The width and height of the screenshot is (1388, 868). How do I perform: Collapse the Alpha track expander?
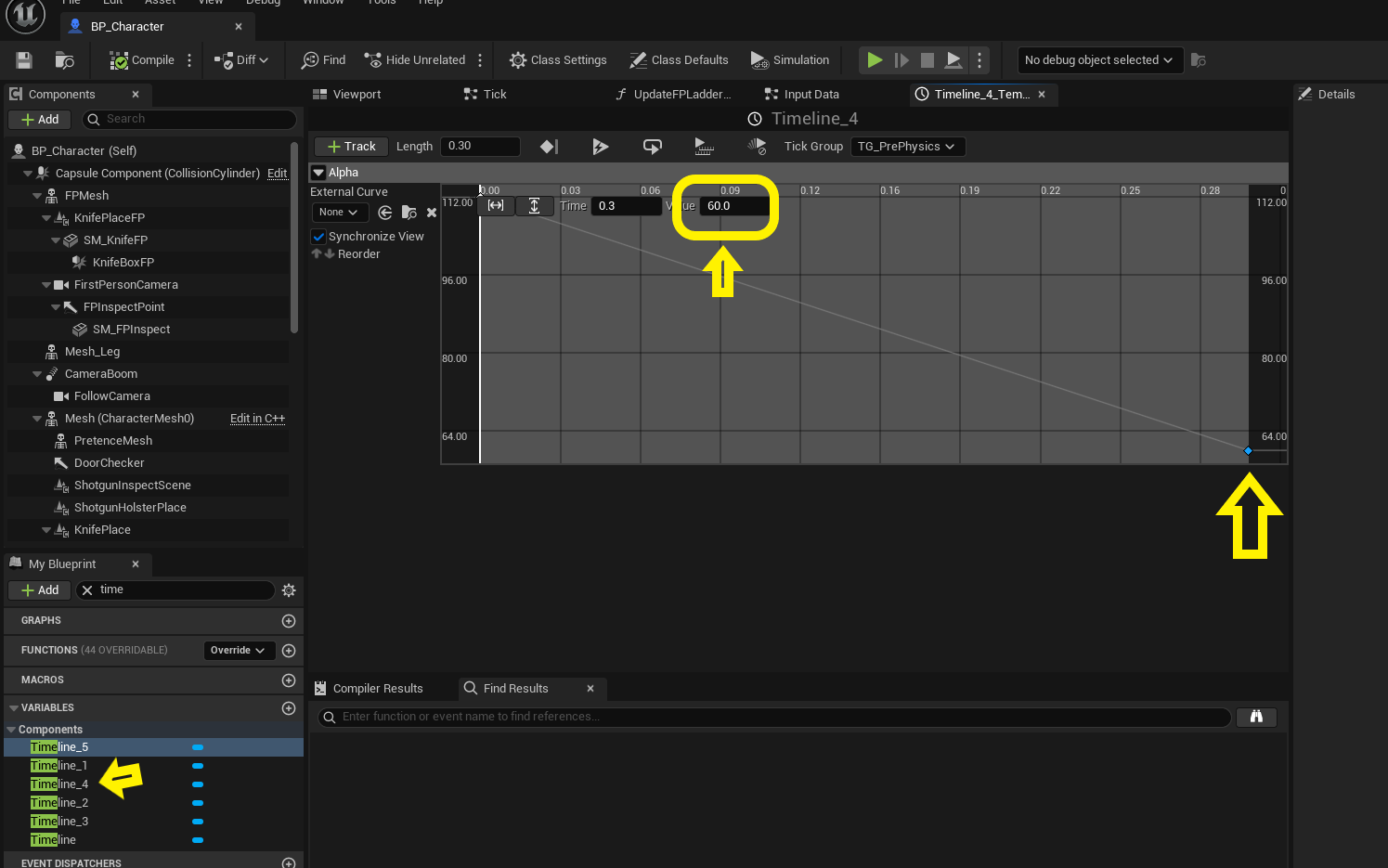pyautogui.click(x=318, y=173)
